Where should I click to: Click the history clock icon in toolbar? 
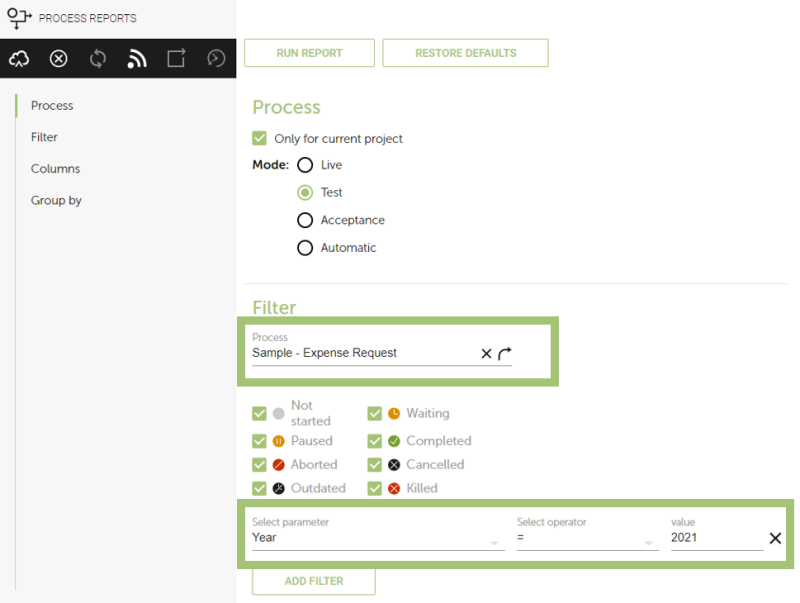pos(216,58)
